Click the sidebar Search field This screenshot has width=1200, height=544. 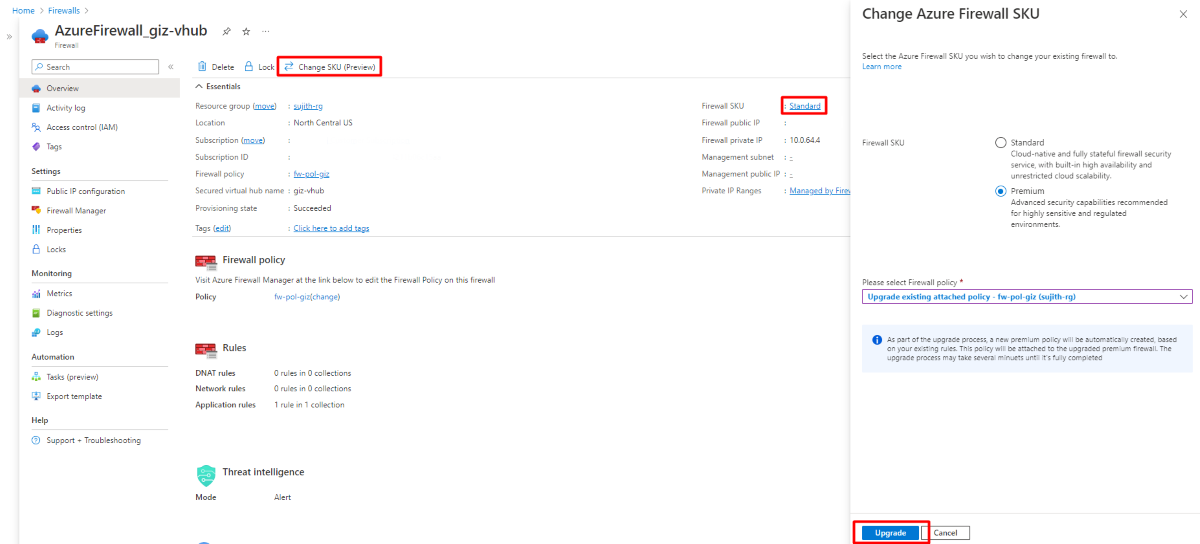pyautogui.click(x=95, y=67)
